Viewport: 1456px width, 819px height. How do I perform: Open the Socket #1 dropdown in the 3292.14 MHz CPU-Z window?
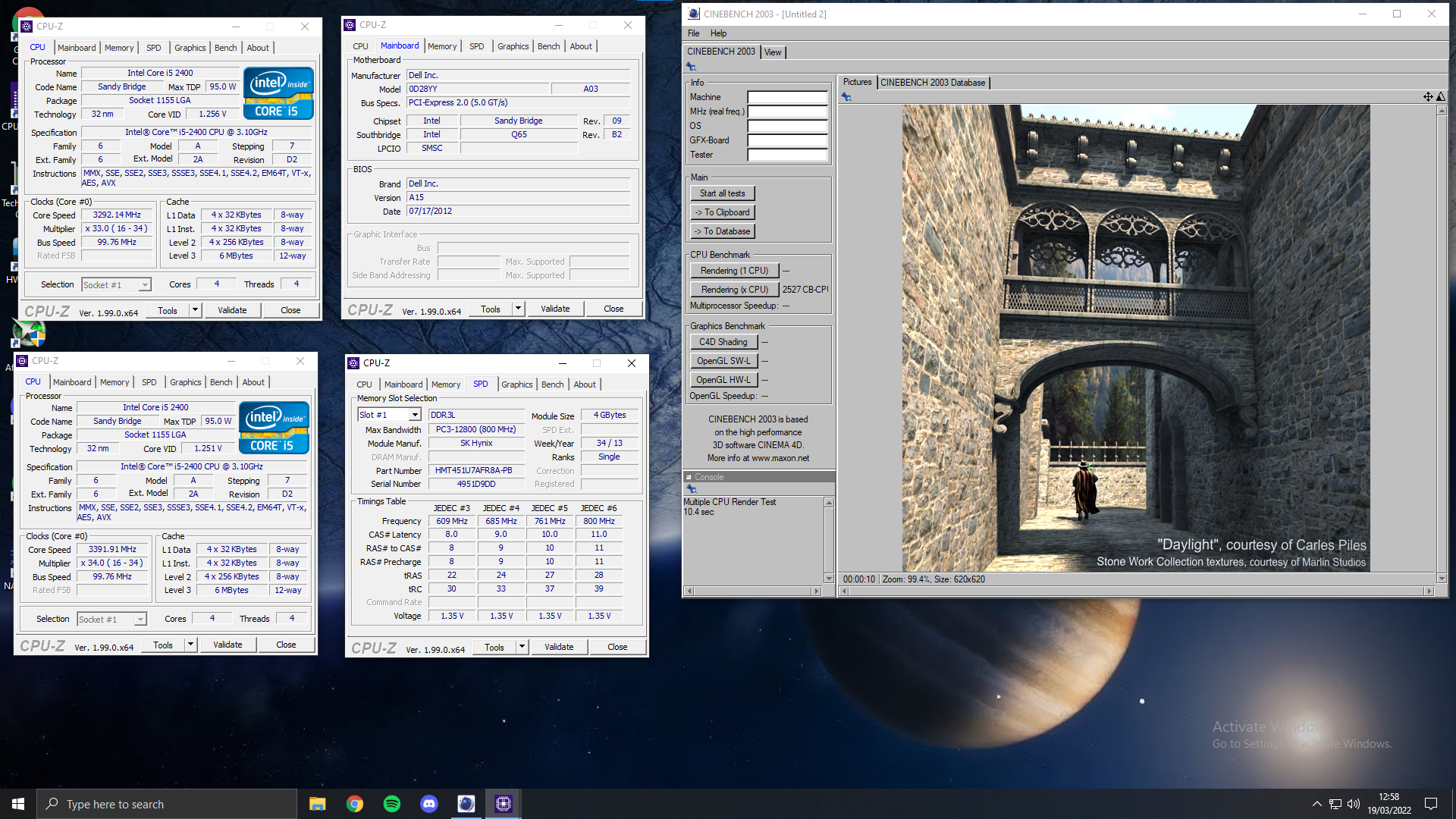click(x=145, y=285)
